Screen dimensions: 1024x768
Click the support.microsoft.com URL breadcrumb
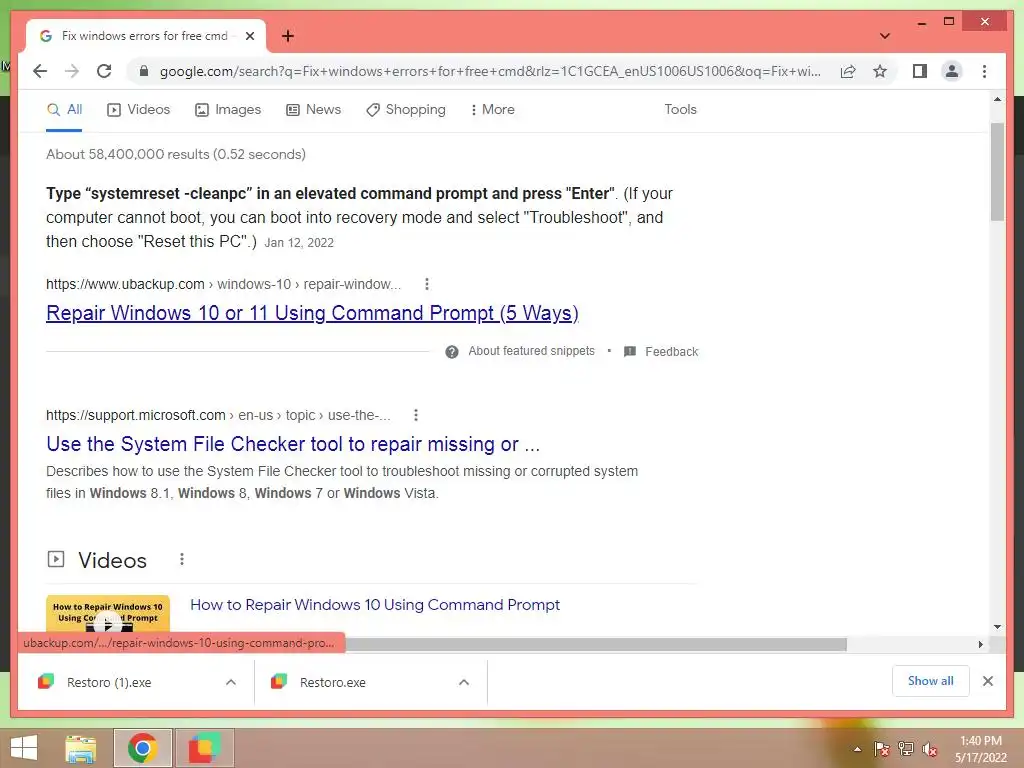[218, 415]
